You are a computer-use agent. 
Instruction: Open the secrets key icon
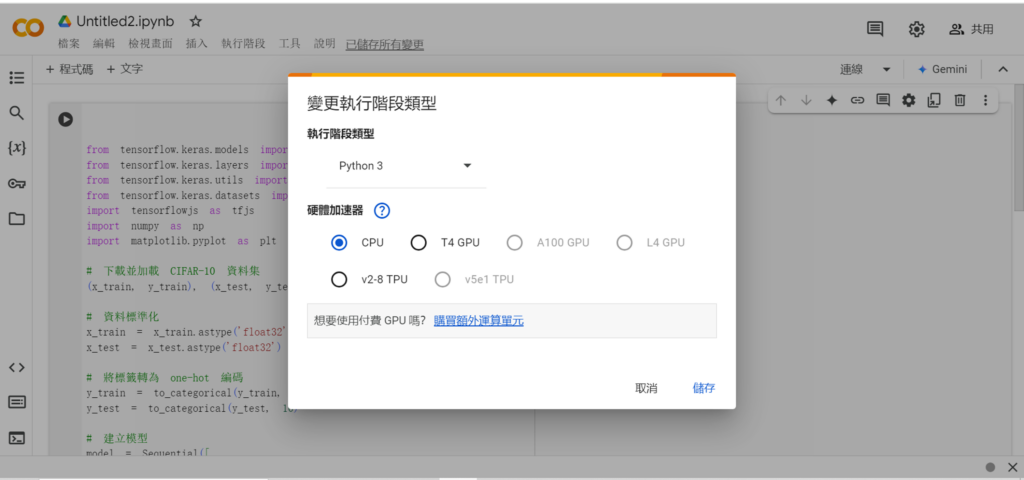(x=17, y=183)
